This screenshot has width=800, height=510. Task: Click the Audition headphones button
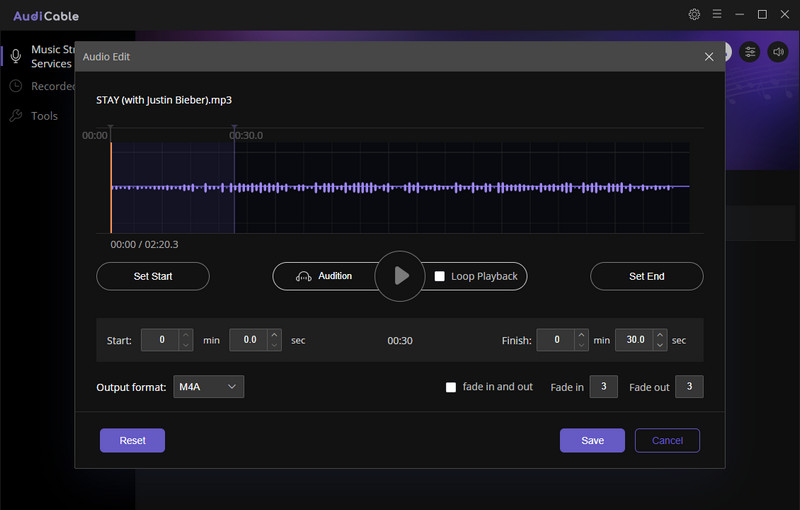pyautogui.click(x=324, y=276)
